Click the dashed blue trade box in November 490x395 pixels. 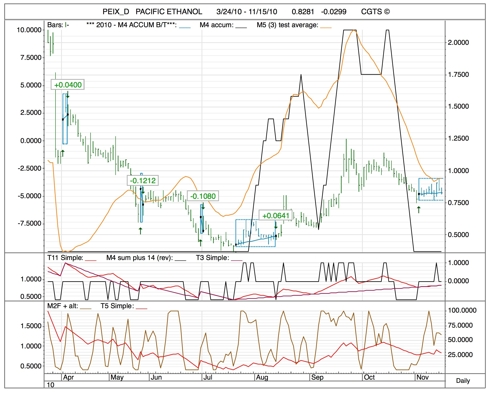430,189
